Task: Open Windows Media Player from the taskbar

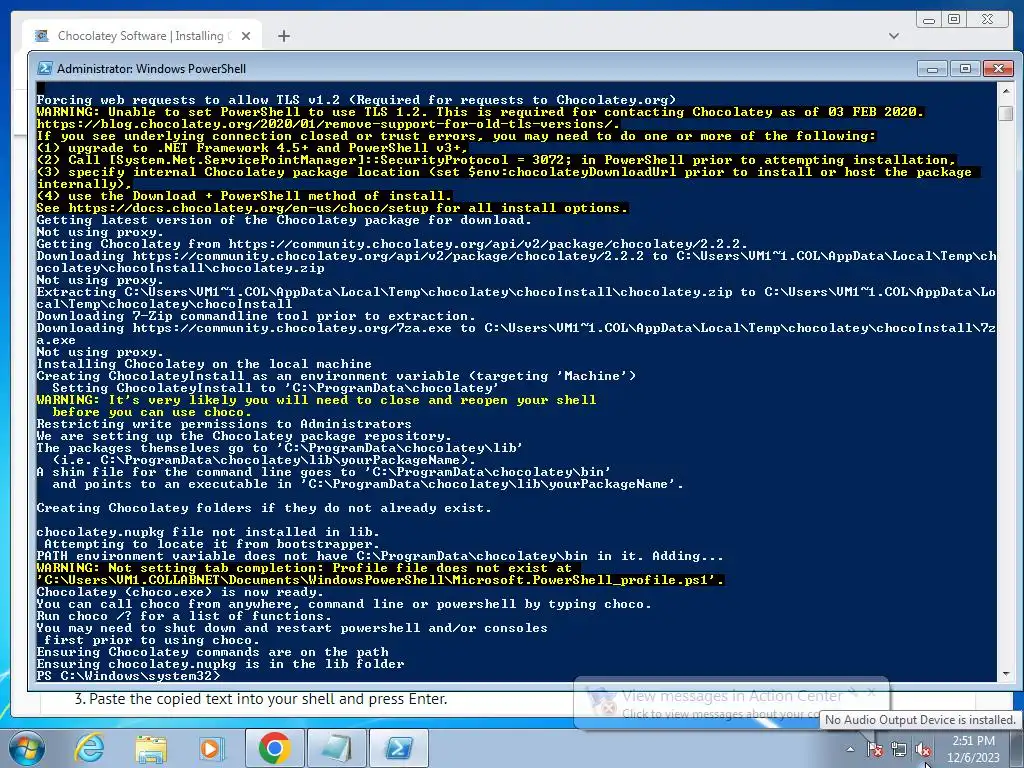Action: pos(211,748)
